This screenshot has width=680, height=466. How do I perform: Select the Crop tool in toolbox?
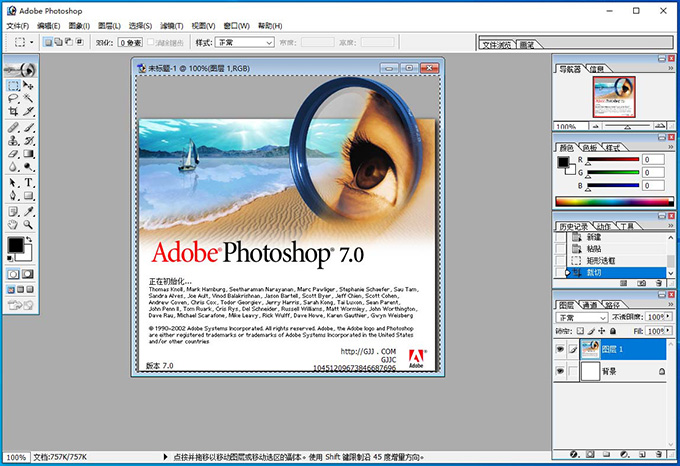point(12,112)
